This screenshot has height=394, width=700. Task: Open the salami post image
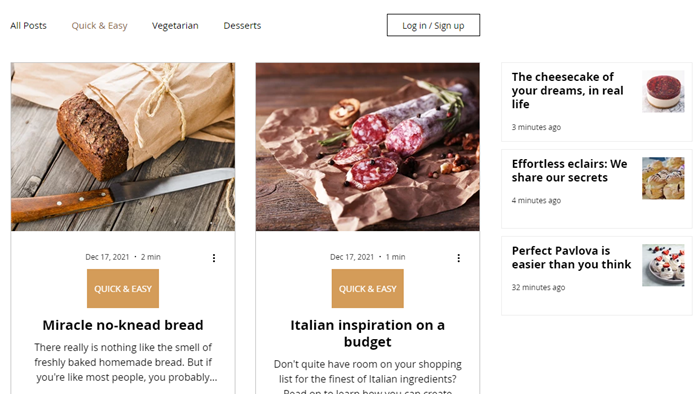click(368, 147)
